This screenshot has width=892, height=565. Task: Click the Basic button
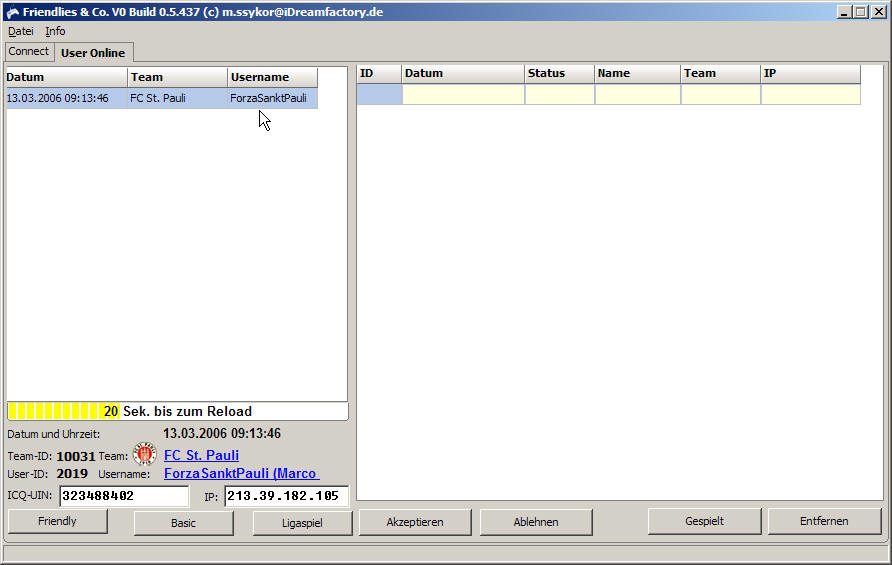183,523
